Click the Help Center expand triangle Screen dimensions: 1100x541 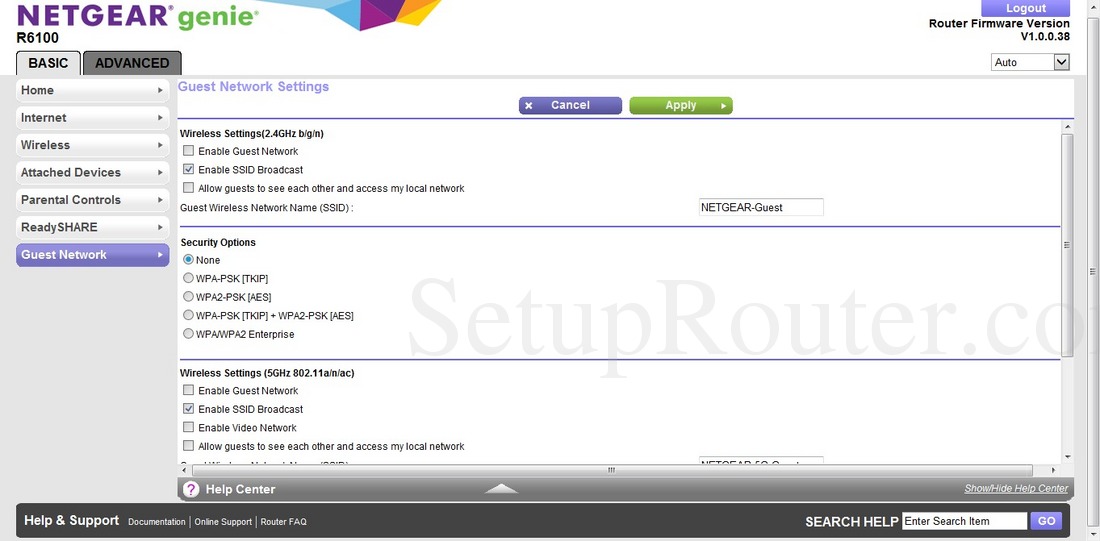point(501,489)
